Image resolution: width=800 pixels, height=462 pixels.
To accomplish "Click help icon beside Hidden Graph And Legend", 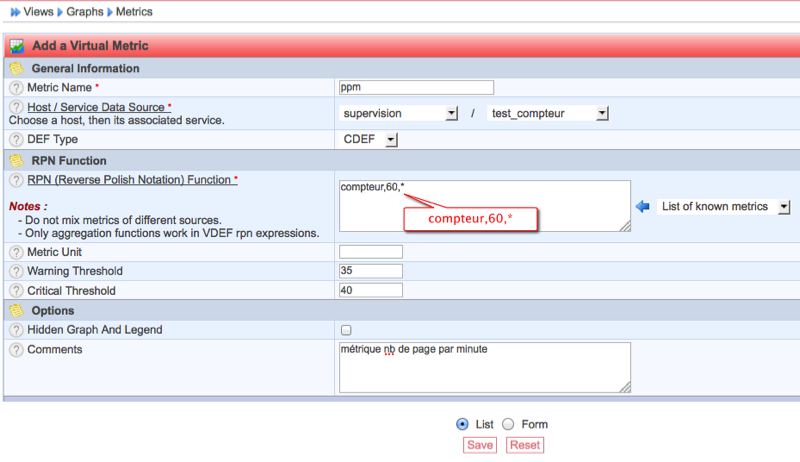I will tap(16, 330).
